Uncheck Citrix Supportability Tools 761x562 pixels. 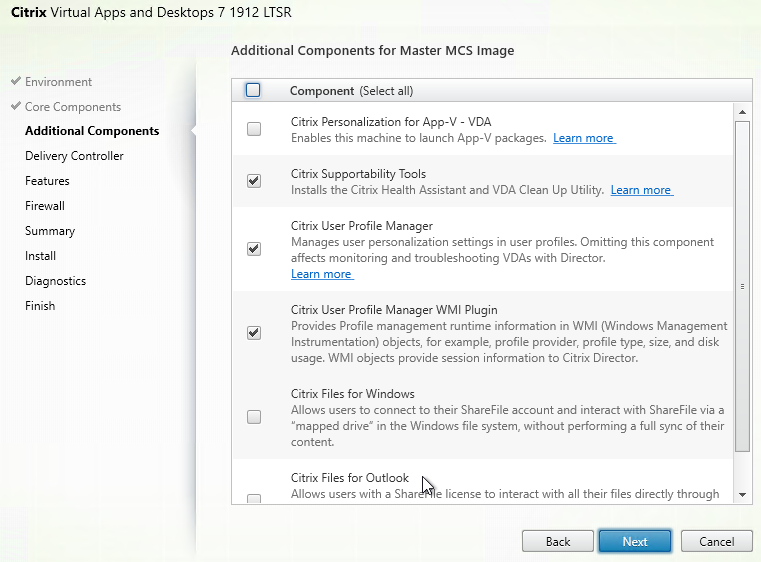pyautogui.click(x=254, y=181)
